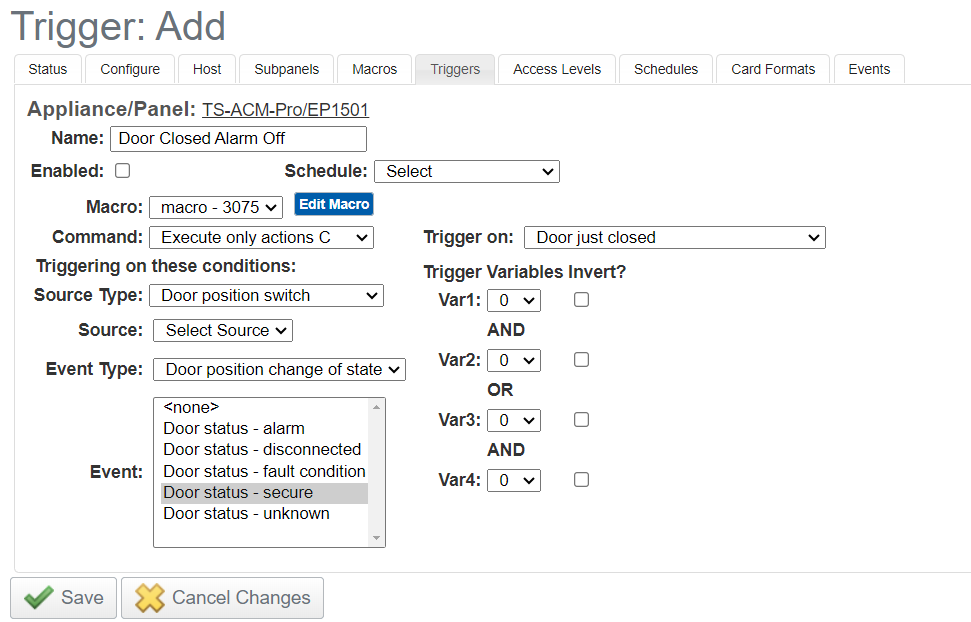The height and width of the screenshot is (622, 971).
Task: Click inside the Name text field
Action: tap(238, 138)
